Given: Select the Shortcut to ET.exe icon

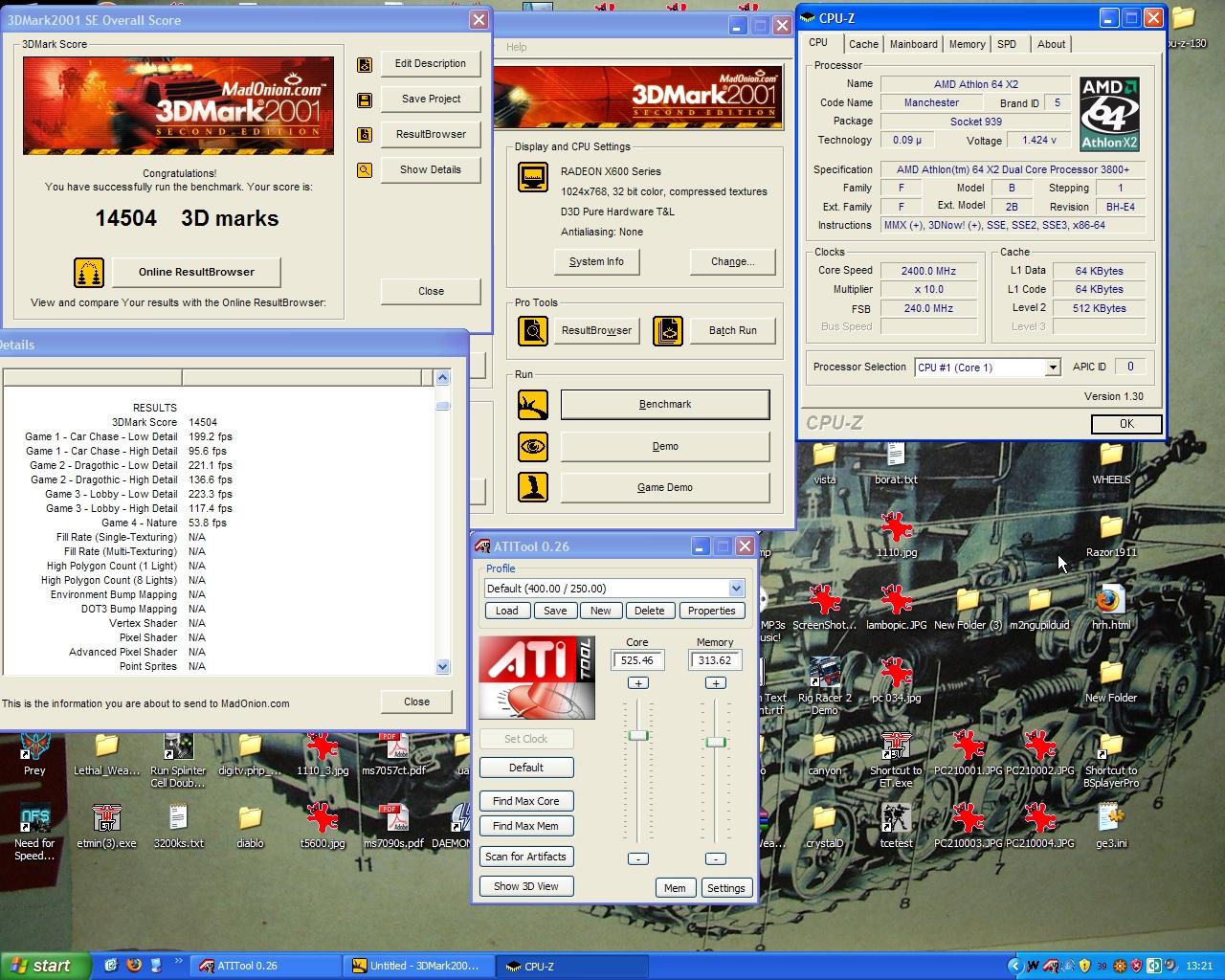Looking at the screenshot, I should (x=896, y=760).
